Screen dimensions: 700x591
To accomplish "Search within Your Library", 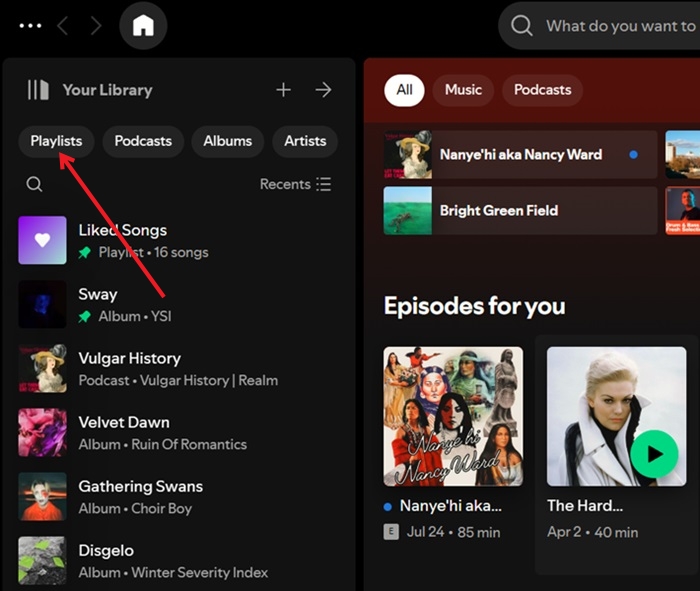I will 34,184.
